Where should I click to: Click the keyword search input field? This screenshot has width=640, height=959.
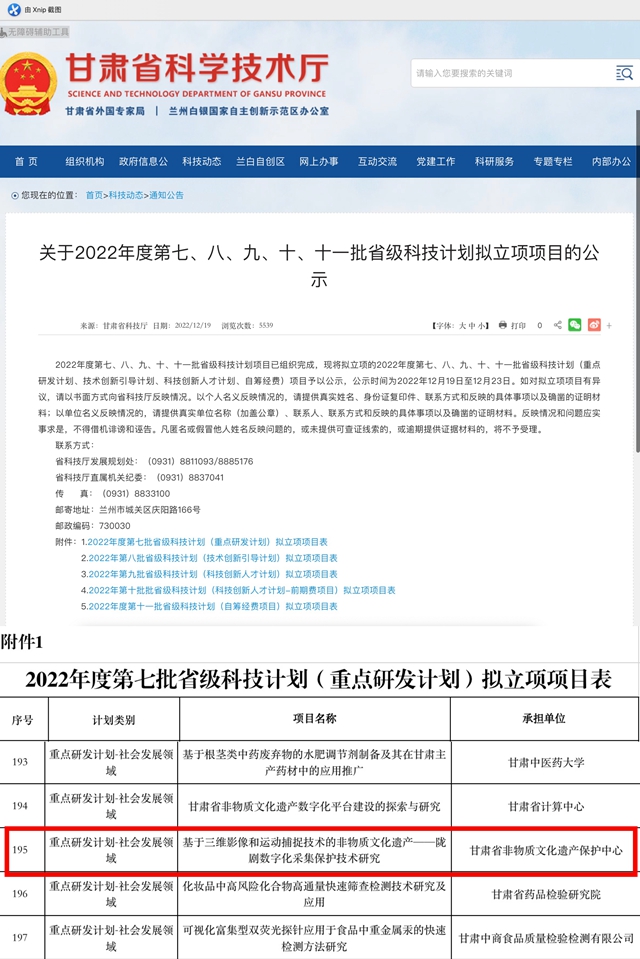510,73
